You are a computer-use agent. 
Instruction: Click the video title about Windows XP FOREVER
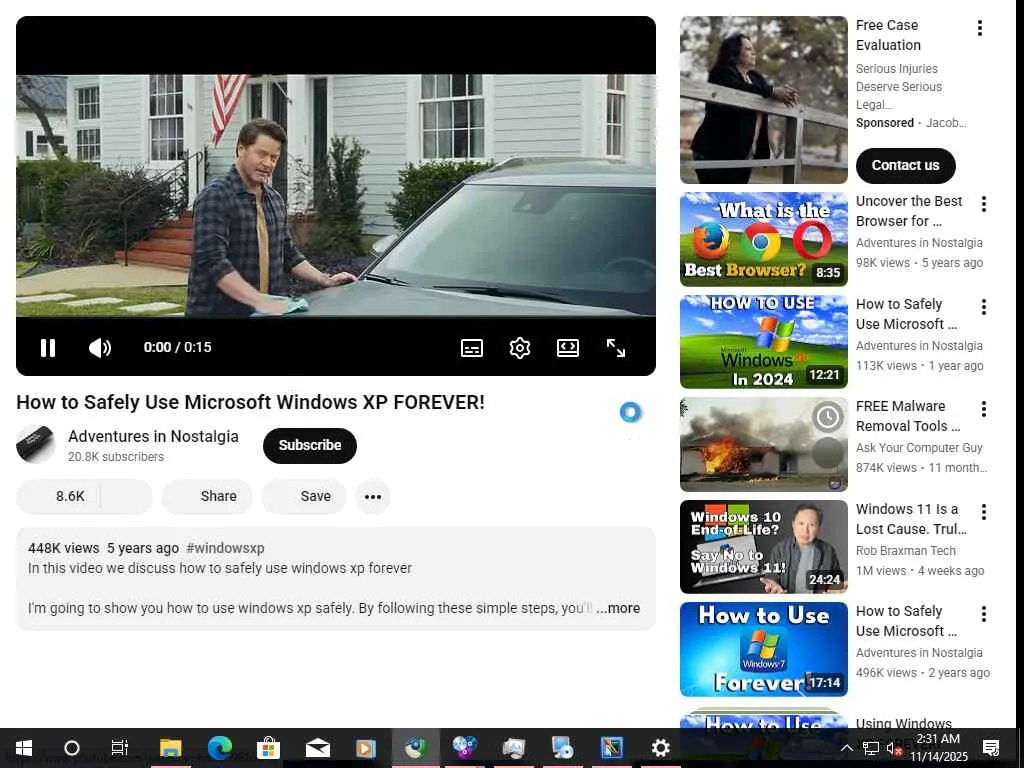[251, 402]
